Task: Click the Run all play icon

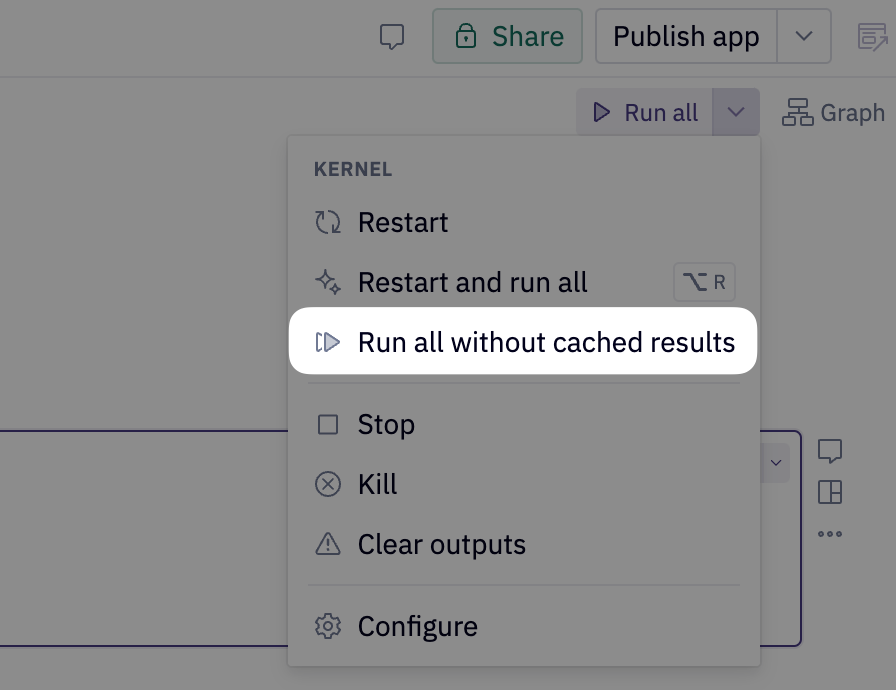Action: [x=600, y=112]
